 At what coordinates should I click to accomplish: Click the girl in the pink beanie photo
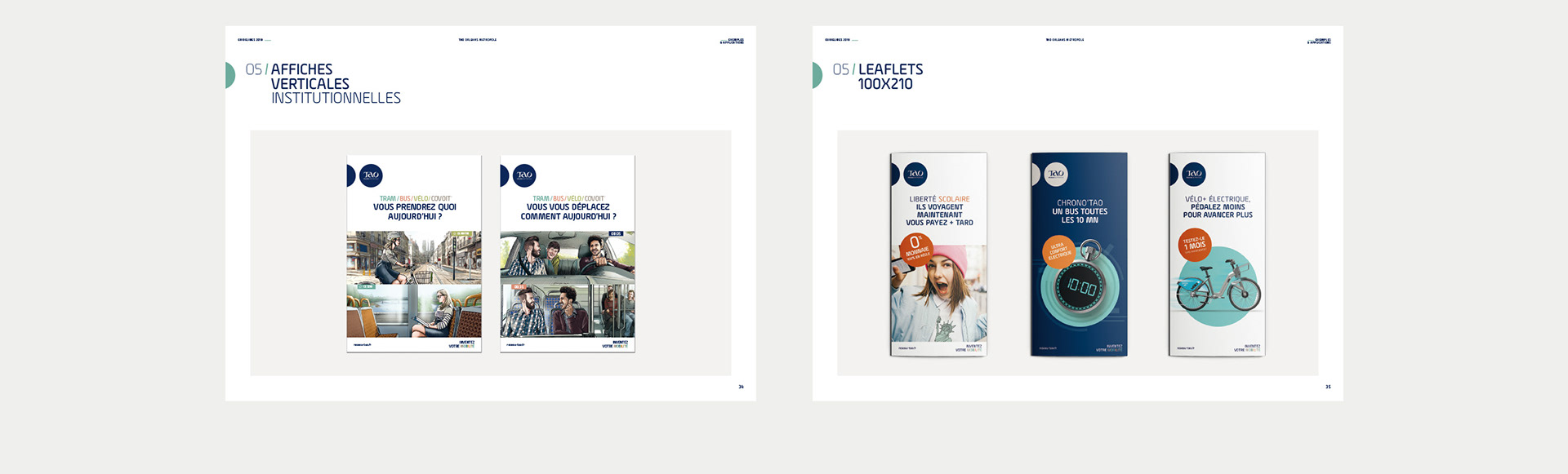point(939,294)
